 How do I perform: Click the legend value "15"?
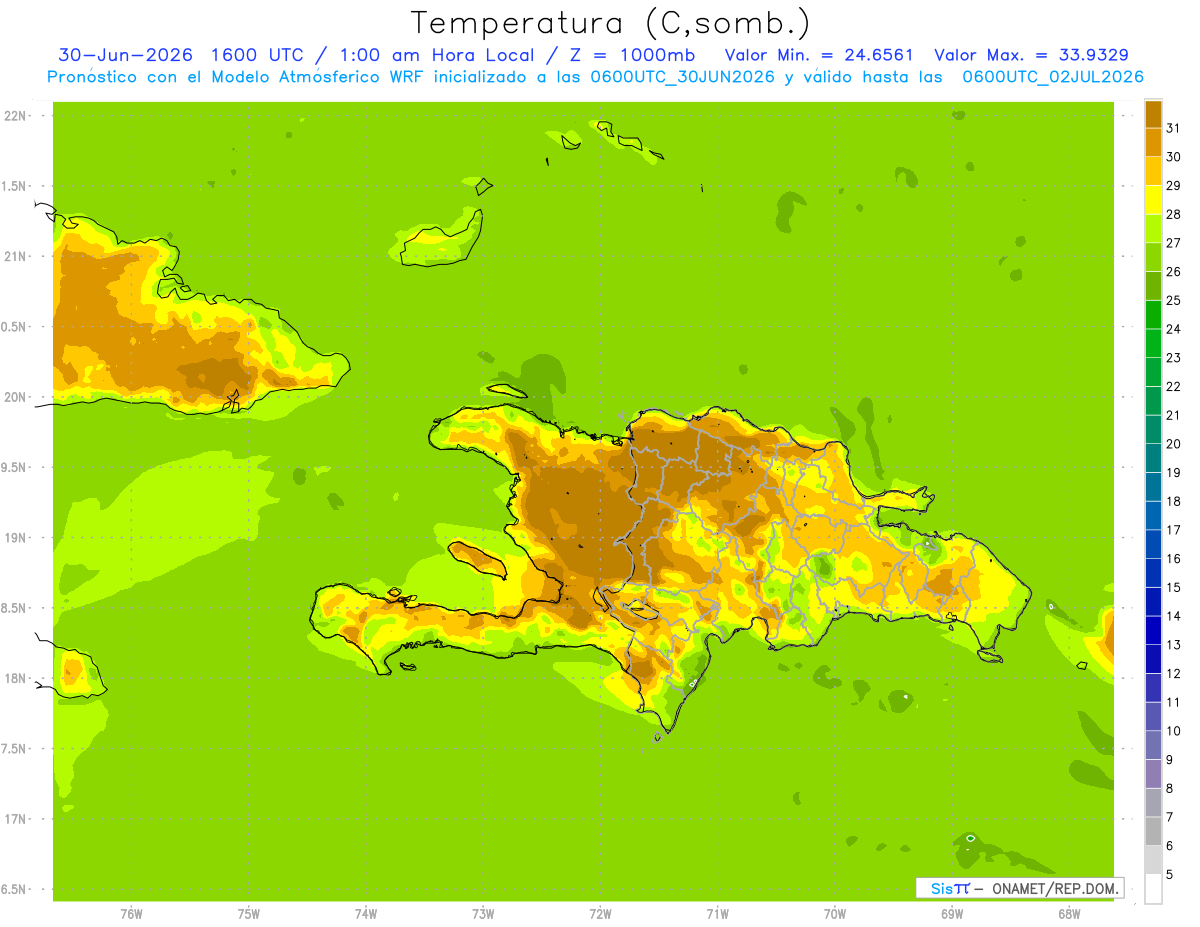coord(1173,587)
